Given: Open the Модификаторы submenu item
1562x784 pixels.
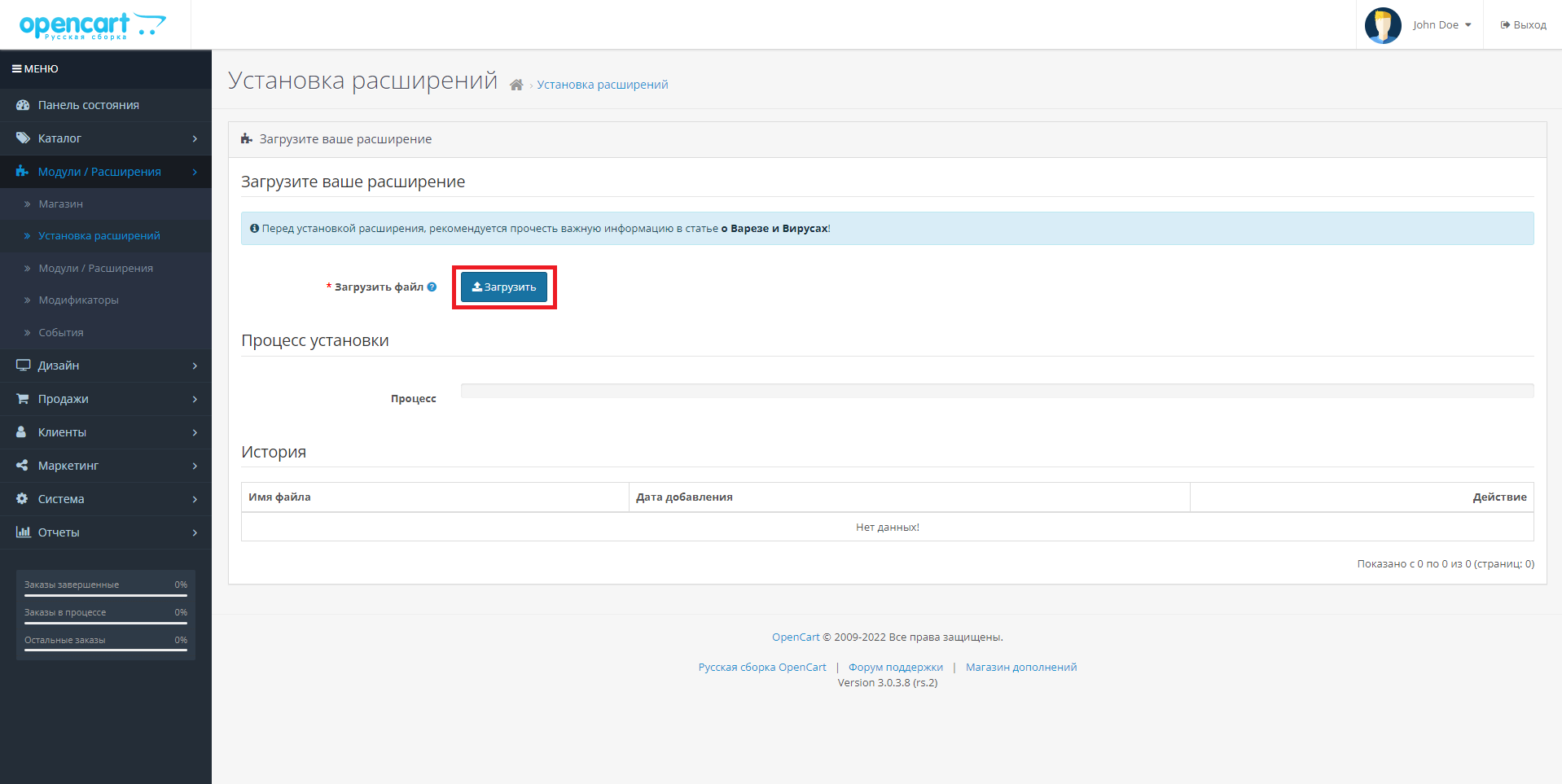Looking at the screenshot, I should click(x=106, y=300).
